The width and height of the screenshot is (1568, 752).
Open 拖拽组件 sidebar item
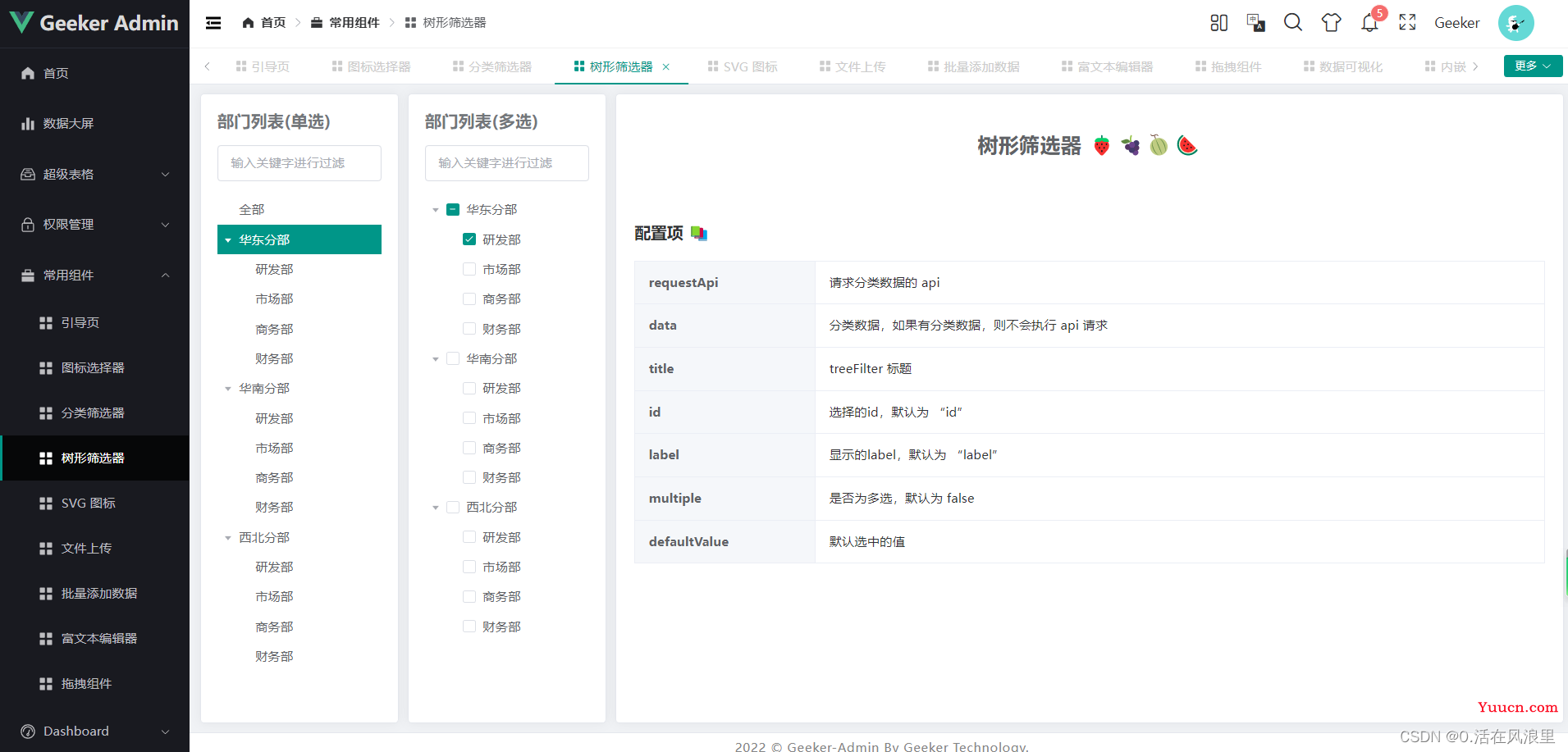[x=94, y=684]
